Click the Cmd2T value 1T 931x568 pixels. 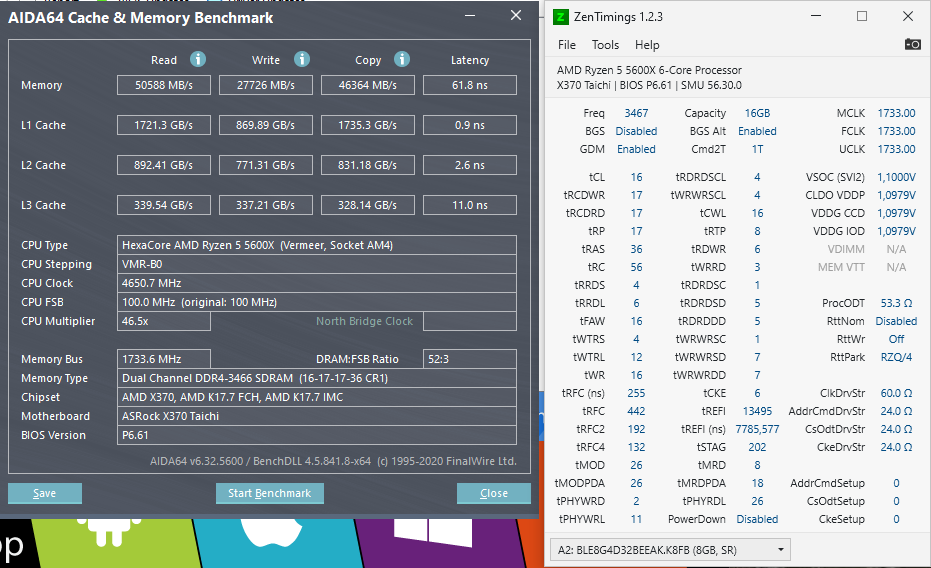(757, 149)
